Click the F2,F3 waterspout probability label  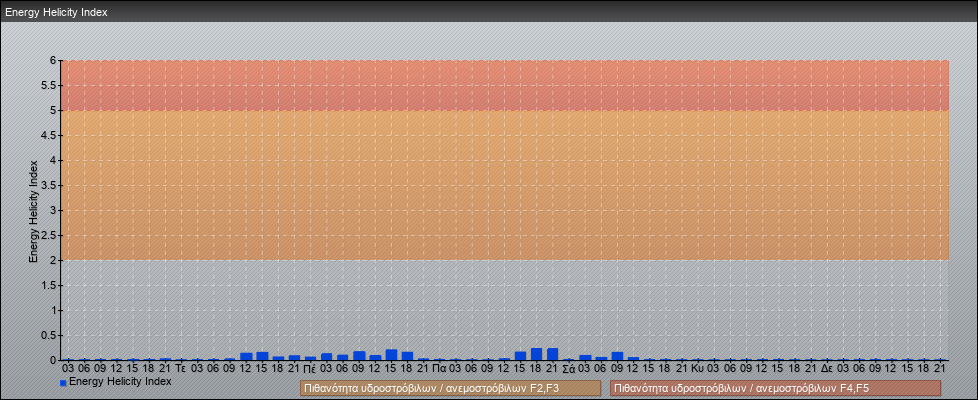[x=450, y=388]
